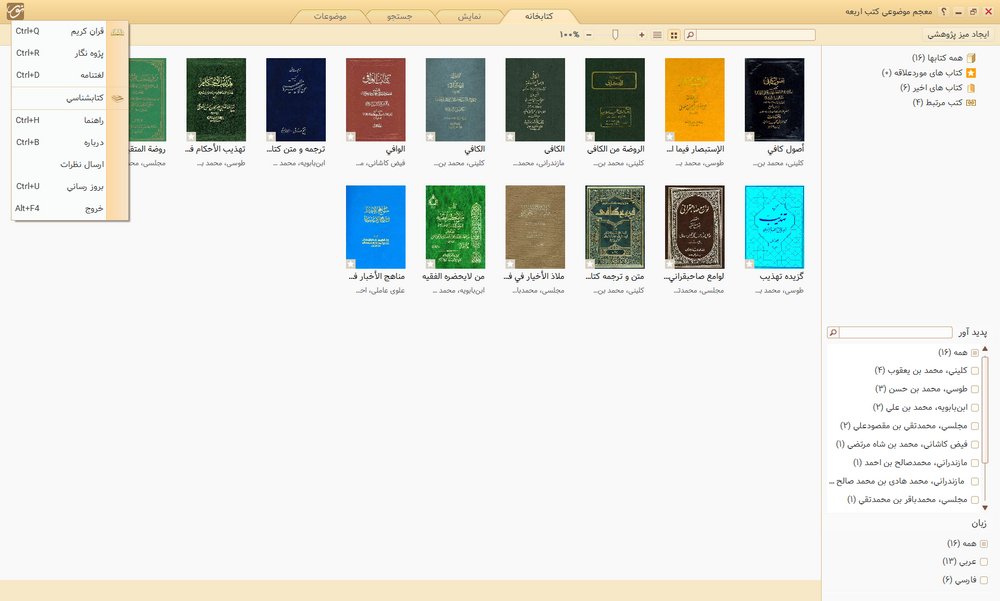Open the ملاذ الأخيار book thumbnail
1000x601 pixels.
535,227
